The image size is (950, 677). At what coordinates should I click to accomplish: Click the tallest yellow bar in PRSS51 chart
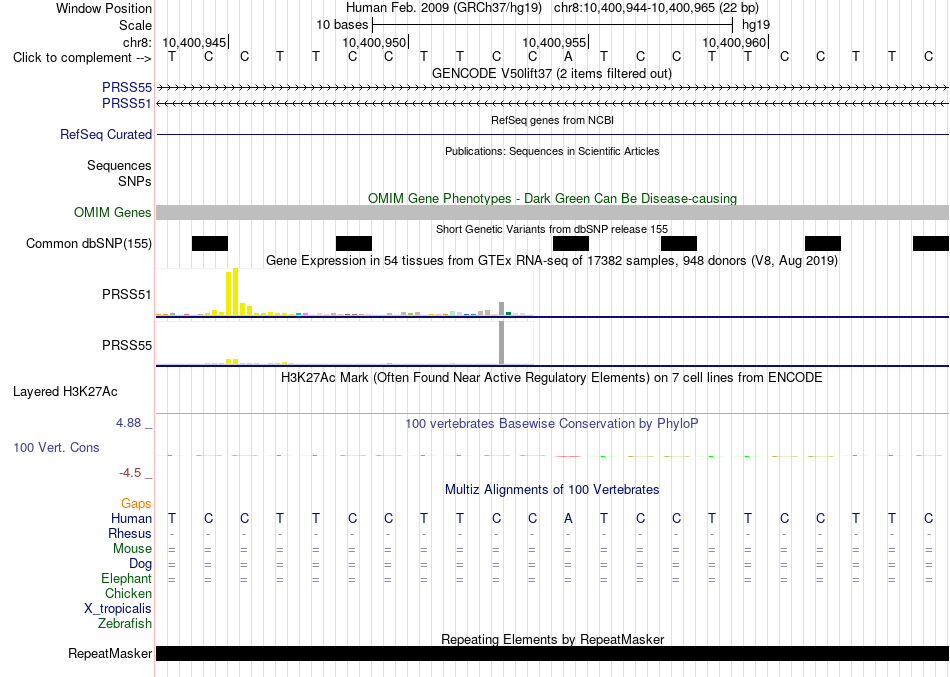236,292
